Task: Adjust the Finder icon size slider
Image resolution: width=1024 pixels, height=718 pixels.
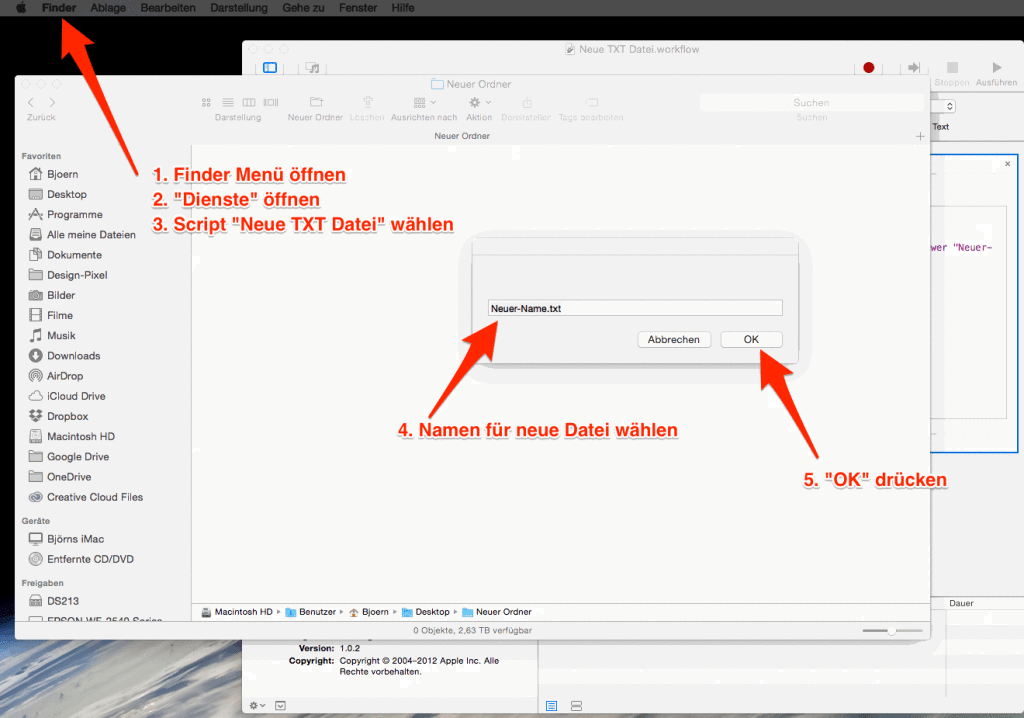Action: pyautogui.click(x=892, y=630)
